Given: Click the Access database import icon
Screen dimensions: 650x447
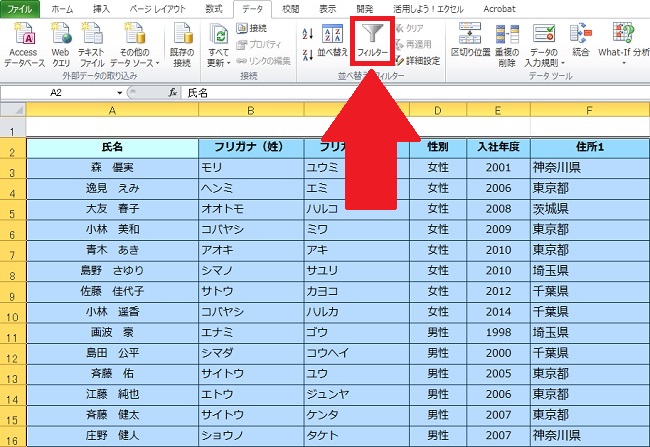Looking at the screenshot, I should [x=22, y=37].
